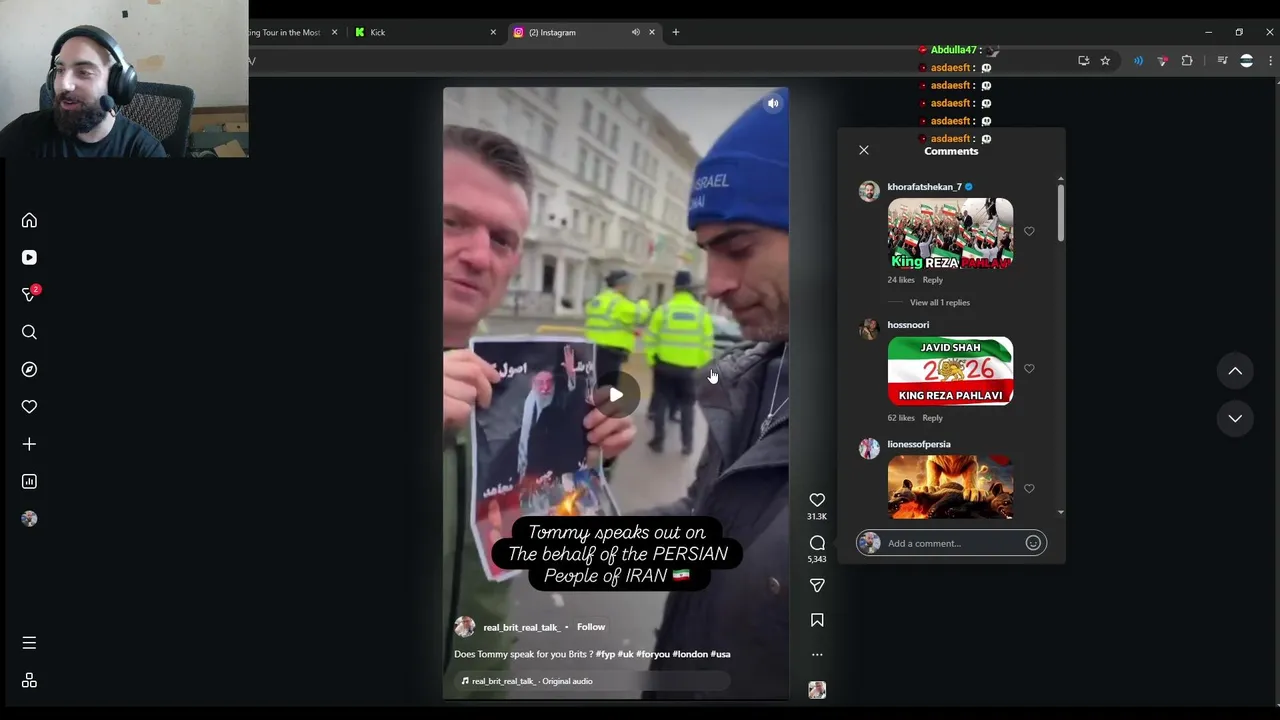Viewport: 1280px width, 720px height.
Task: Like lionessofpersia's comment
Action: coord(1029,489)
